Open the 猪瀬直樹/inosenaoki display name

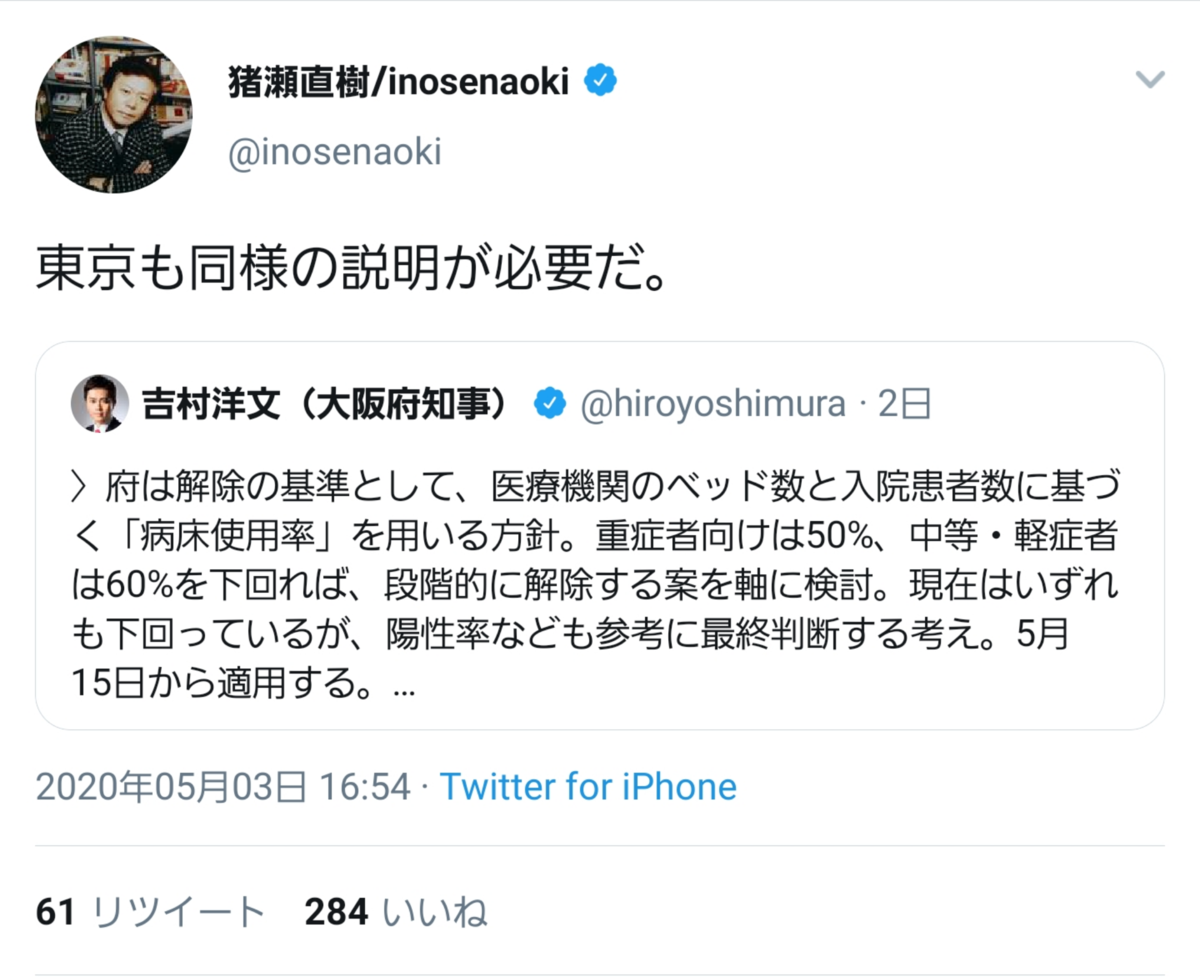398,83
